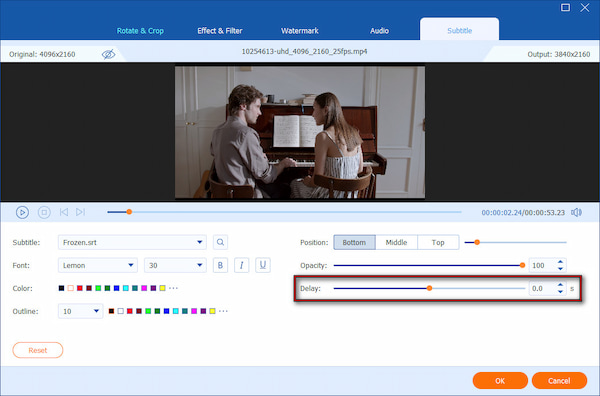Choose red Outline color swatch

[x=130, y=311]
